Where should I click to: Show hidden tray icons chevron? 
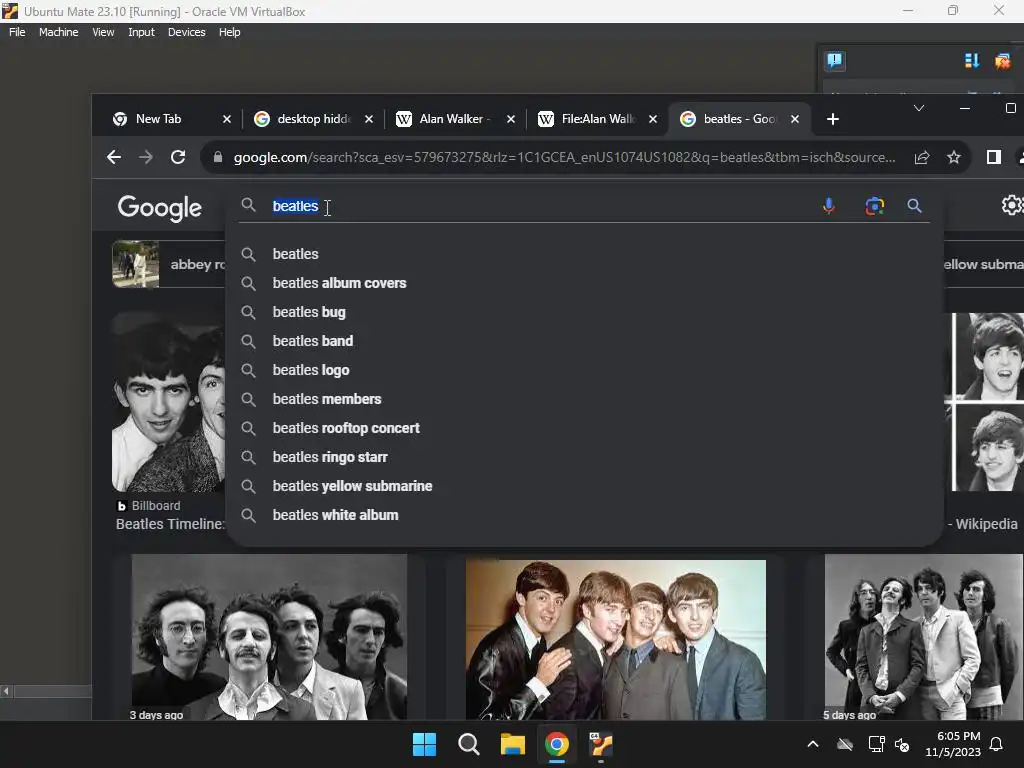click(x=813, y=744)
